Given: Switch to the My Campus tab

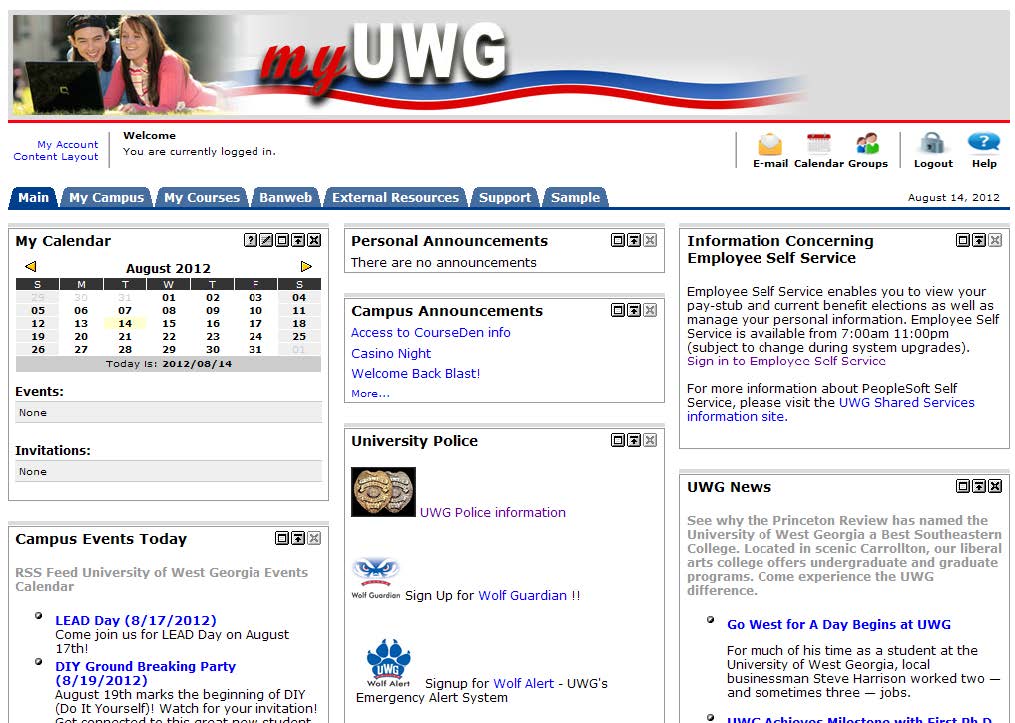Looking at the screenshot, I should coord(107,197).
